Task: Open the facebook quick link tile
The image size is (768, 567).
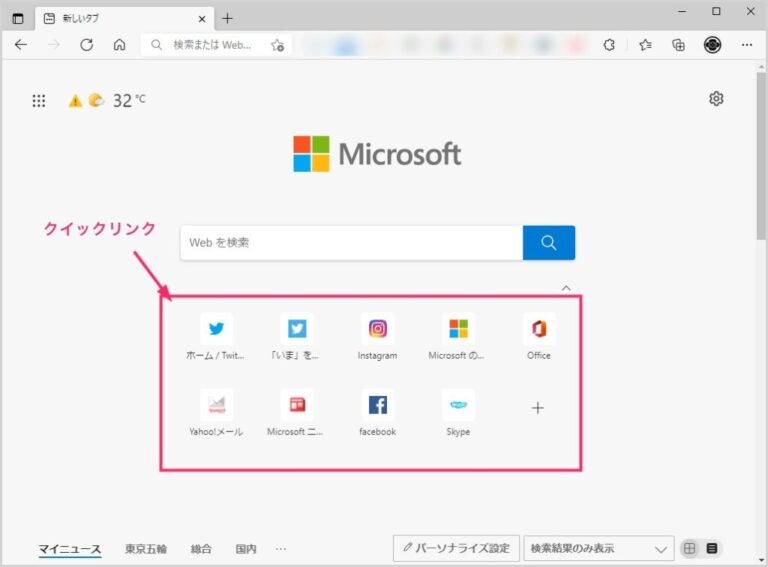Action: 378,405
